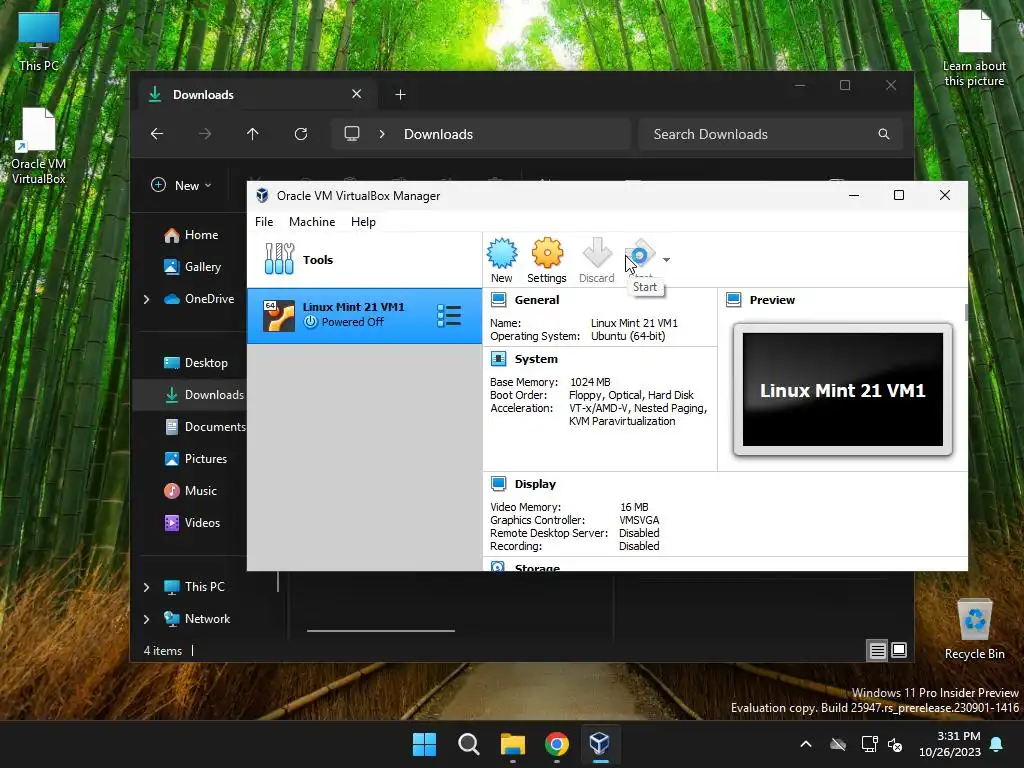Image resolution: width=1024 pixels, height=768 pixels.
Task: Open the Linux Mint 21 VM1 list menu icon
Action: pos(449,315)
